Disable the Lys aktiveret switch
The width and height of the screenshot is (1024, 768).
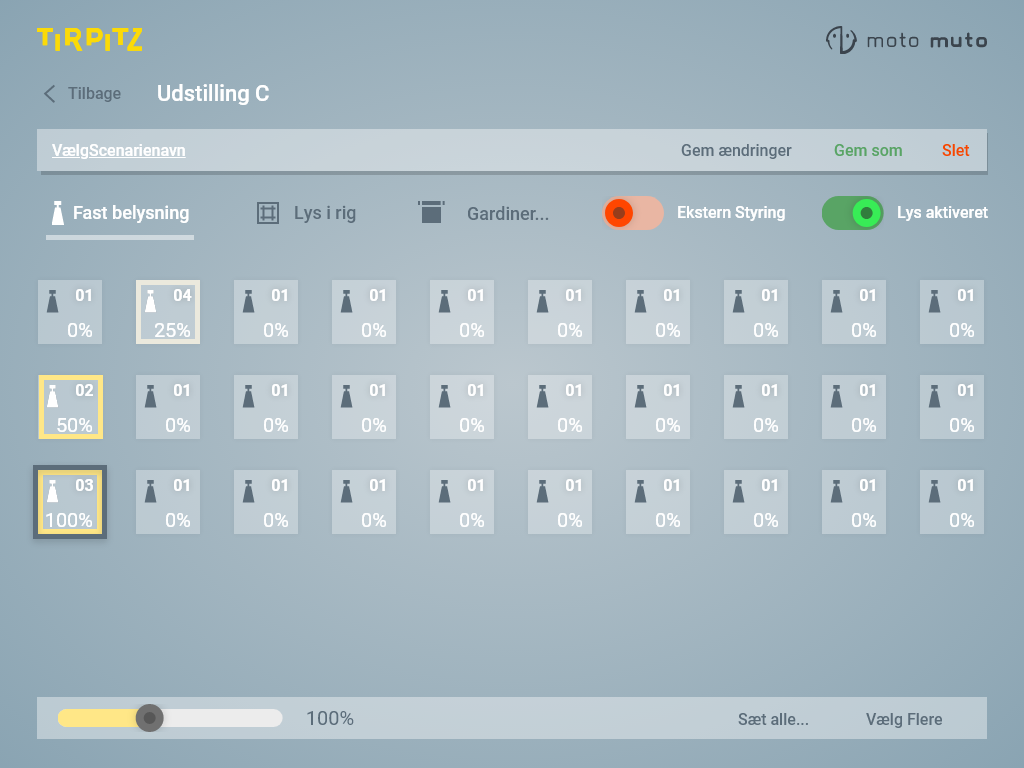[852, 213]
